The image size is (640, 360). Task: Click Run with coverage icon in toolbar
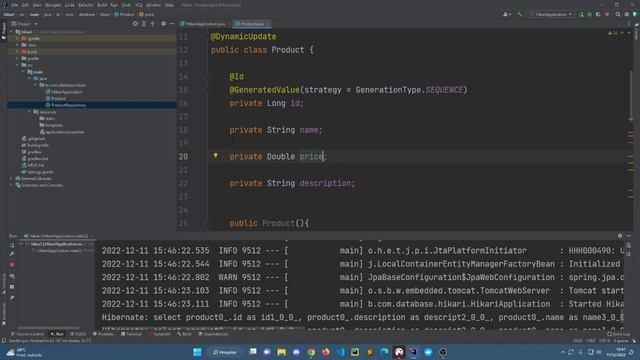pyautogui.click(x=598, y=14)
